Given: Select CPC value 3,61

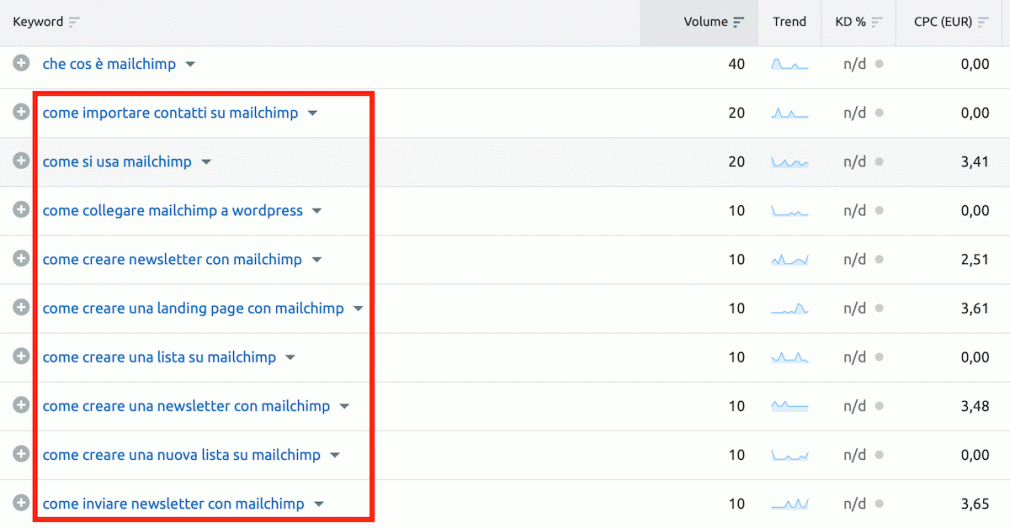Looking at the screenshot, I should [x=975, y=308].
